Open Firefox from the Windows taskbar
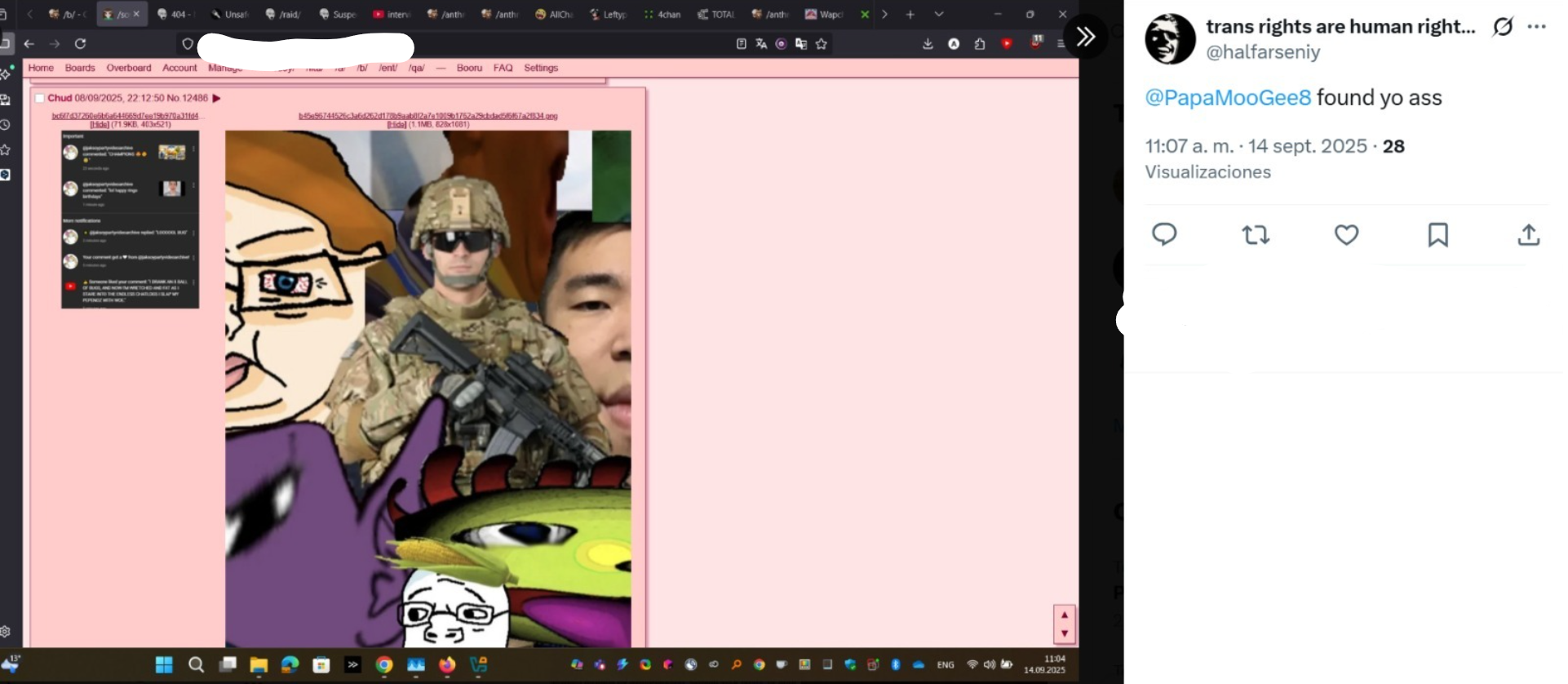Viewport: 1568px width, 684px height. (447, 665)
